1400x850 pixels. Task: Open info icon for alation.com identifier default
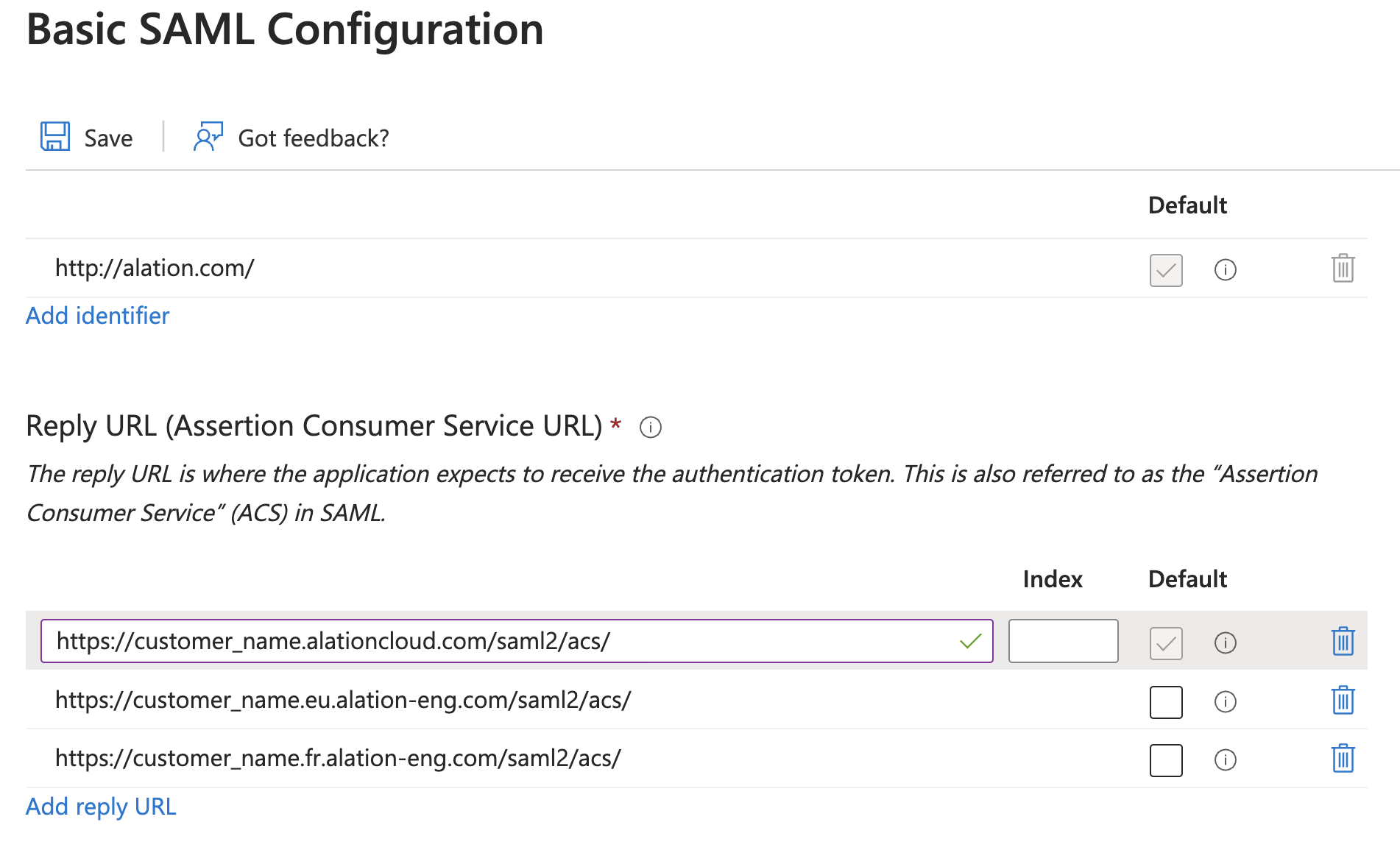[x=1225, y=270]
